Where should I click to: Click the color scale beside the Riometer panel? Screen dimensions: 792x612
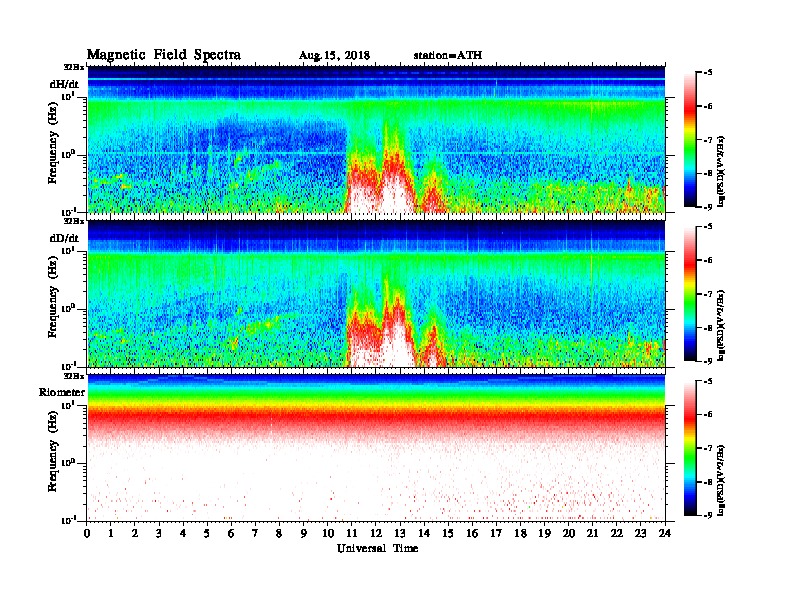coord(690,448)
